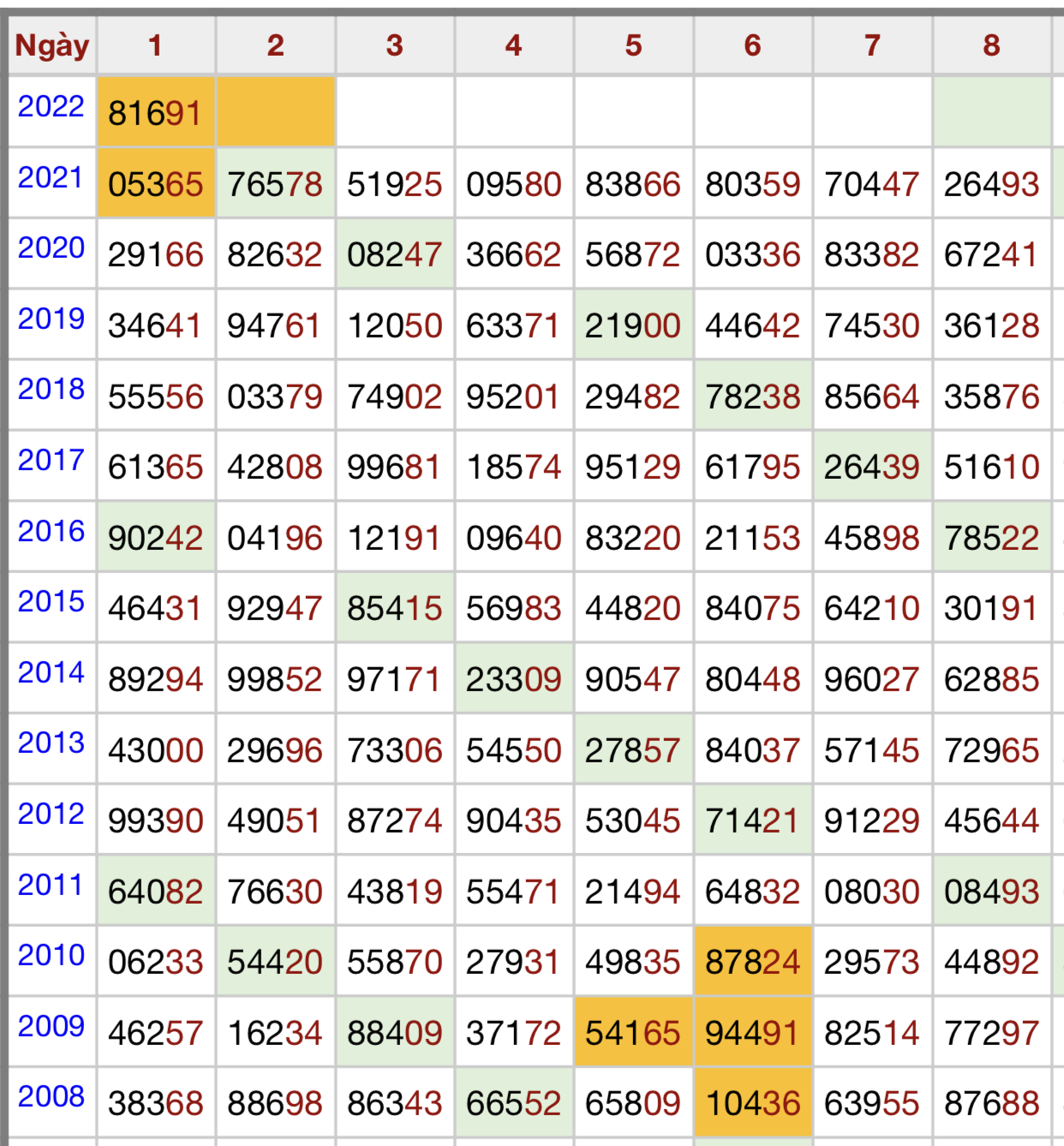Click the cell showing 77297
This screenshot has height=1146, width=1064.
991,1033
